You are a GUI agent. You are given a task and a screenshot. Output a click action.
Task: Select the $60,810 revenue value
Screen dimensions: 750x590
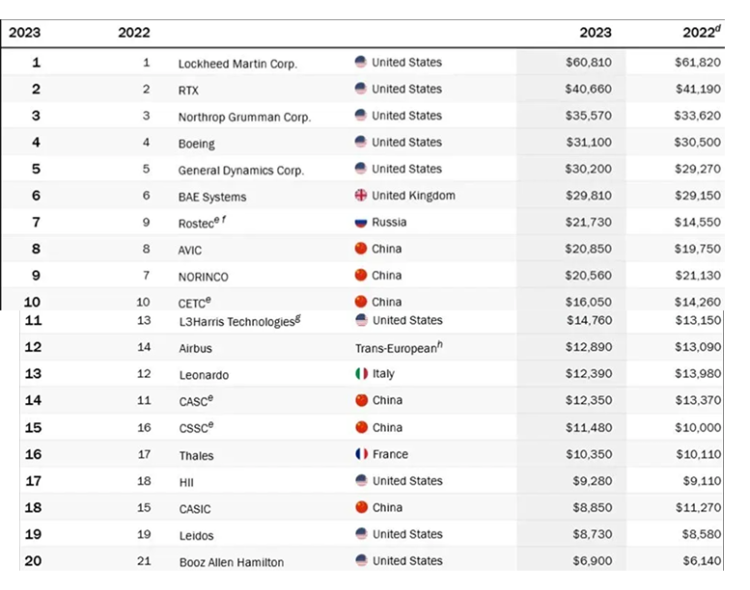click(588, 62)
